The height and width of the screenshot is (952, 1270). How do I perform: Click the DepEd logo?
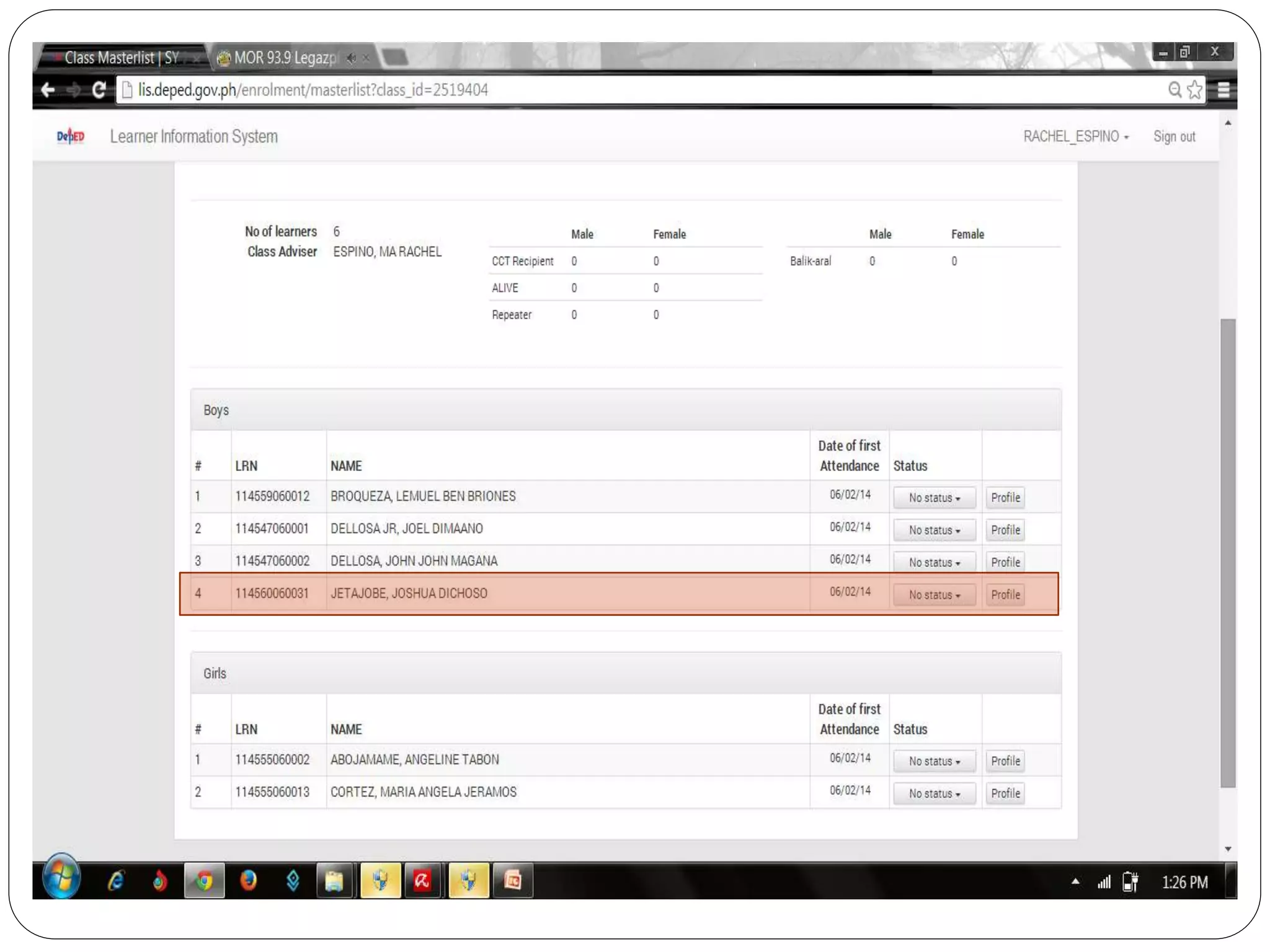point(70,136)
